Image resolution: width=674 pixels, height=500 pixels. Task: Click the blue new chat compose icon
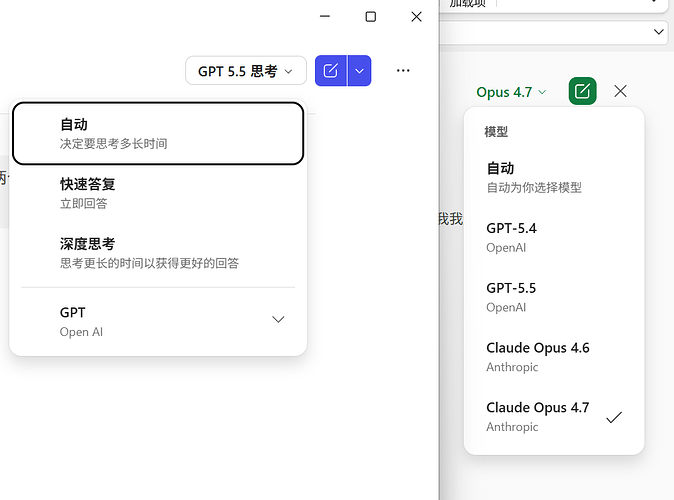point(331,71)
